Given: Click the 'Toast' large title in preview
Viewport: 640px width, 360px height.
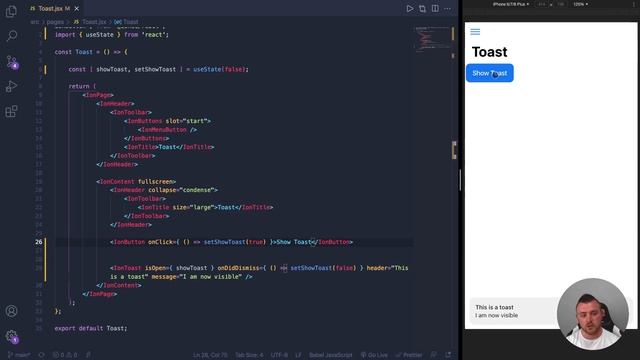Looking at the screenshot, I should (x=489, y=52).
